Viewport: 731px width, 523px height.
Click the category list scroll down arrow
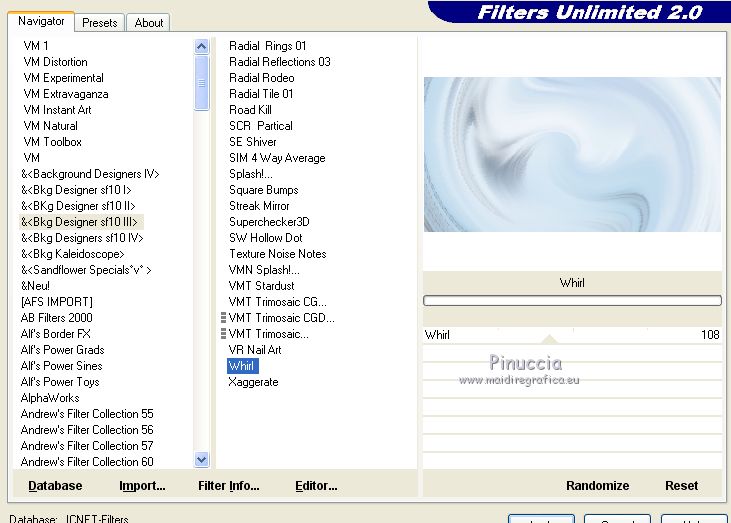point(201,460)
